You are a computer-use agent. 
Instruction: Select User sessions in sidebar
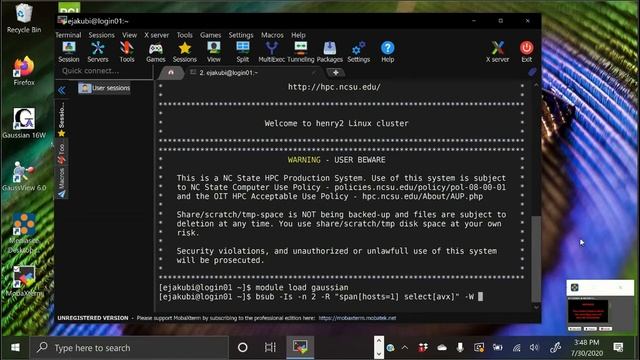105,88
